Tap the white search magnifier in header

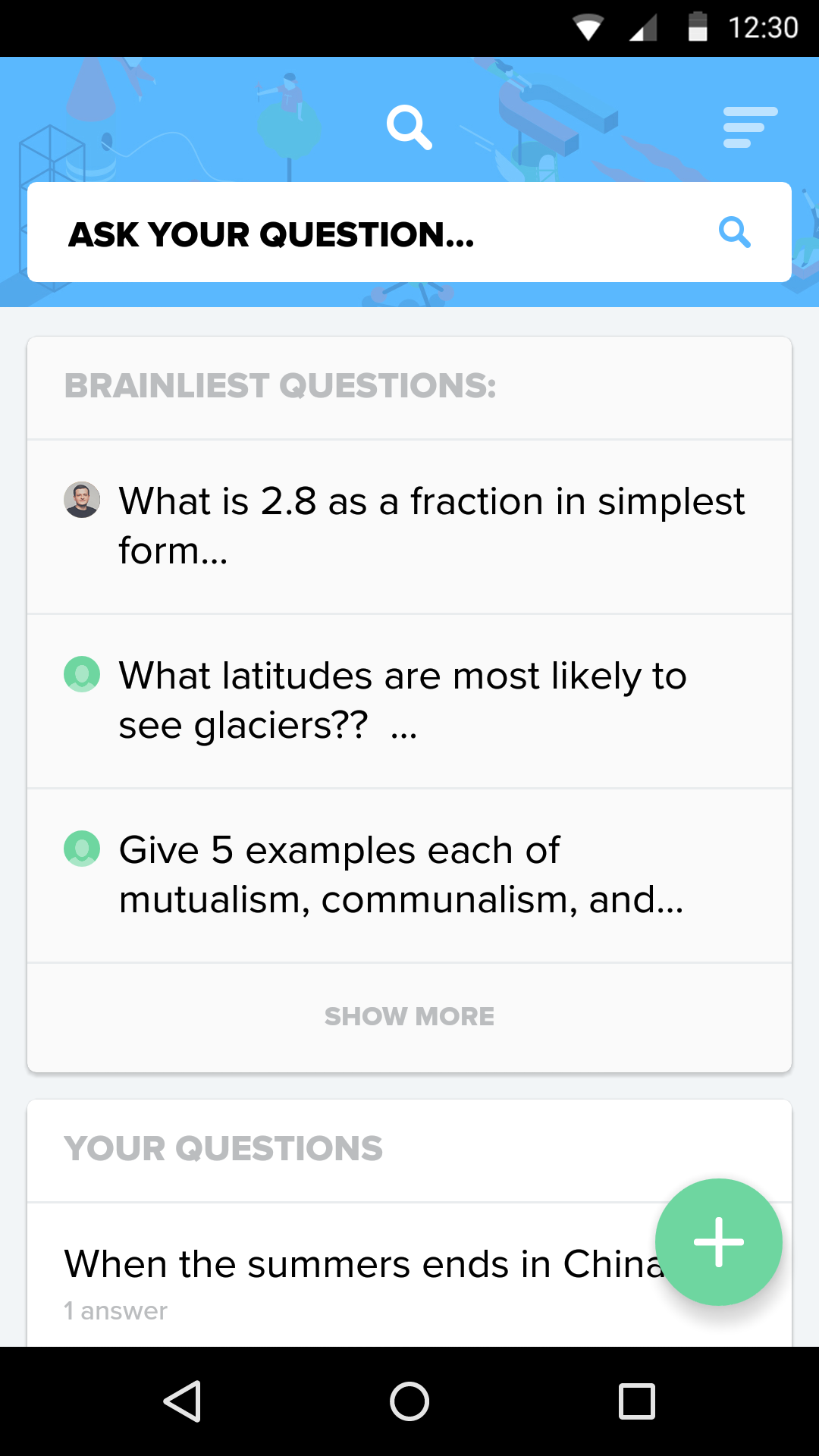[x=409, y=127]
